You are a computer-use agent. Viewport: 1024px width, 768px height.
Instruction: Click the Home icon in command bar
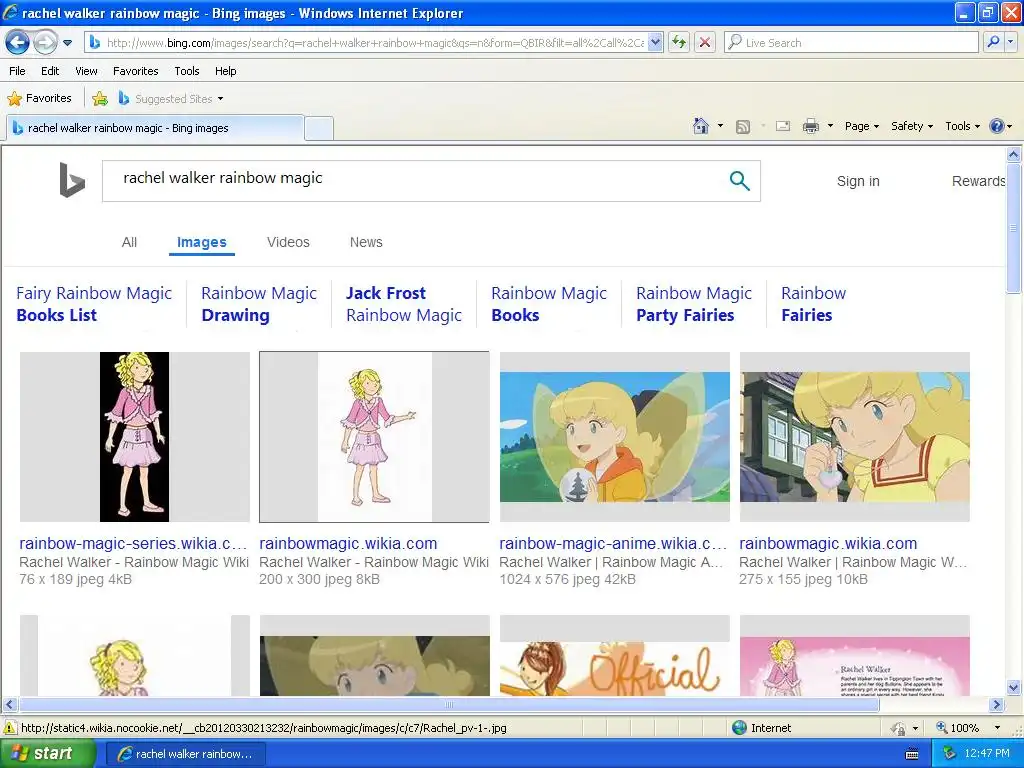(x=701, y=126)
